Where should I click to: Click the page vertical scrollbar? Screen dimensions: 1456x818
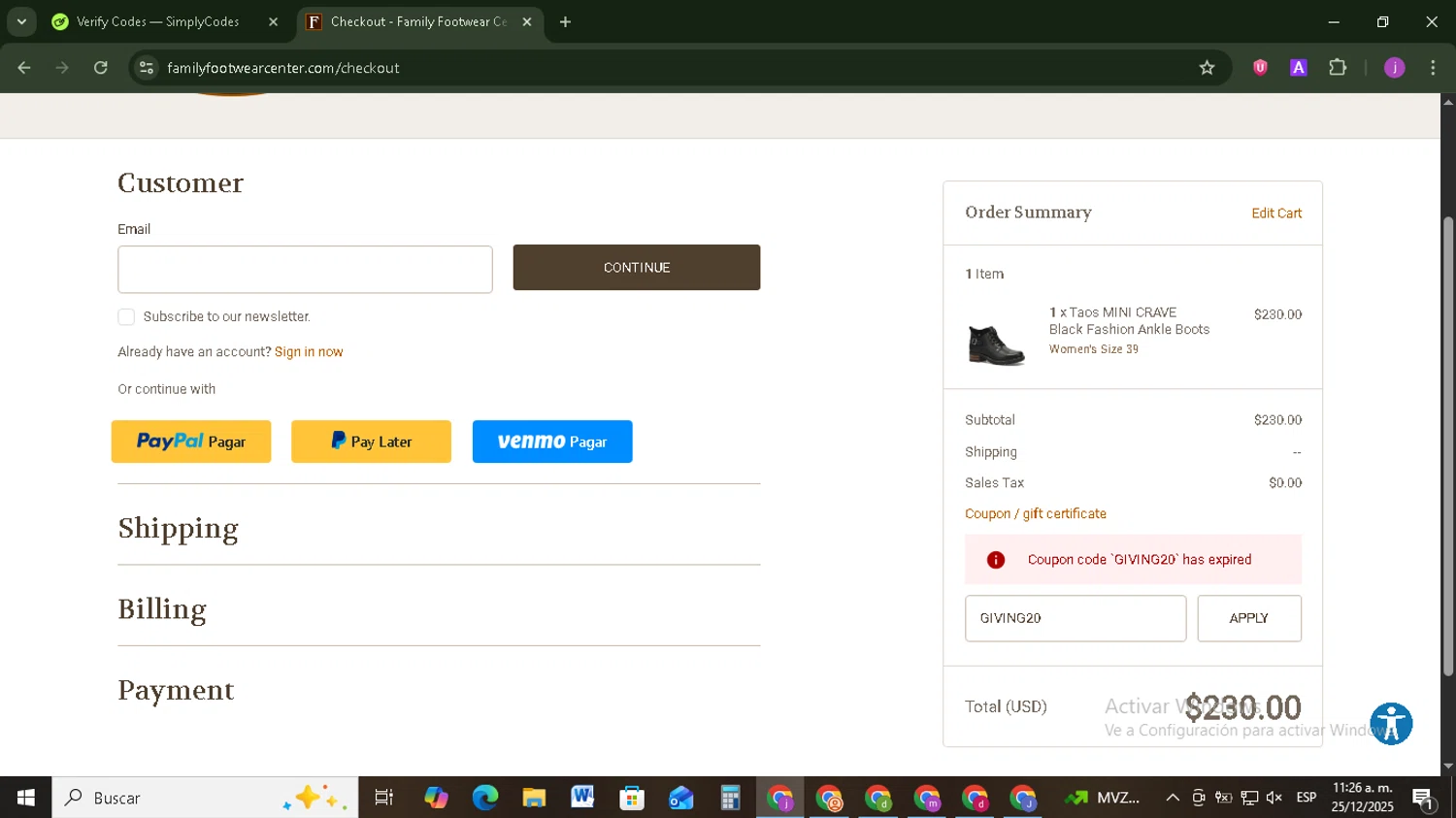1448,446
